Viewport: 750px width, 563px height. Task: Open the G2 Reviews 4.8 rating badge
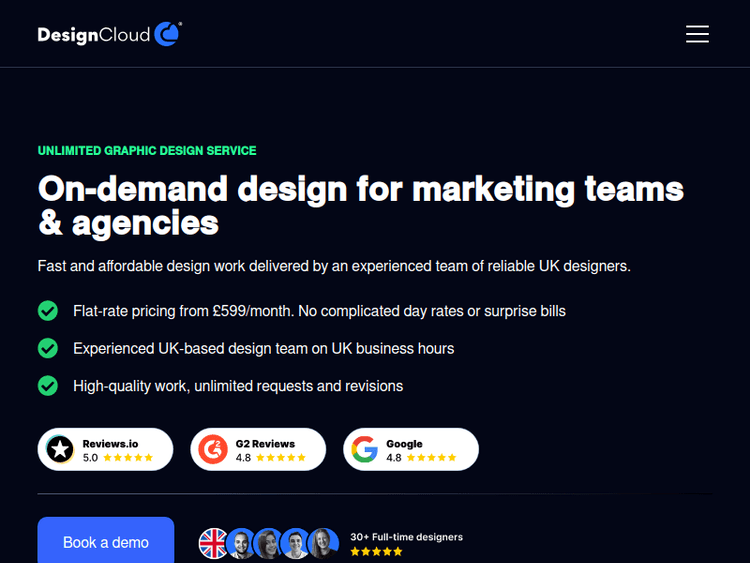coord(258,449)
